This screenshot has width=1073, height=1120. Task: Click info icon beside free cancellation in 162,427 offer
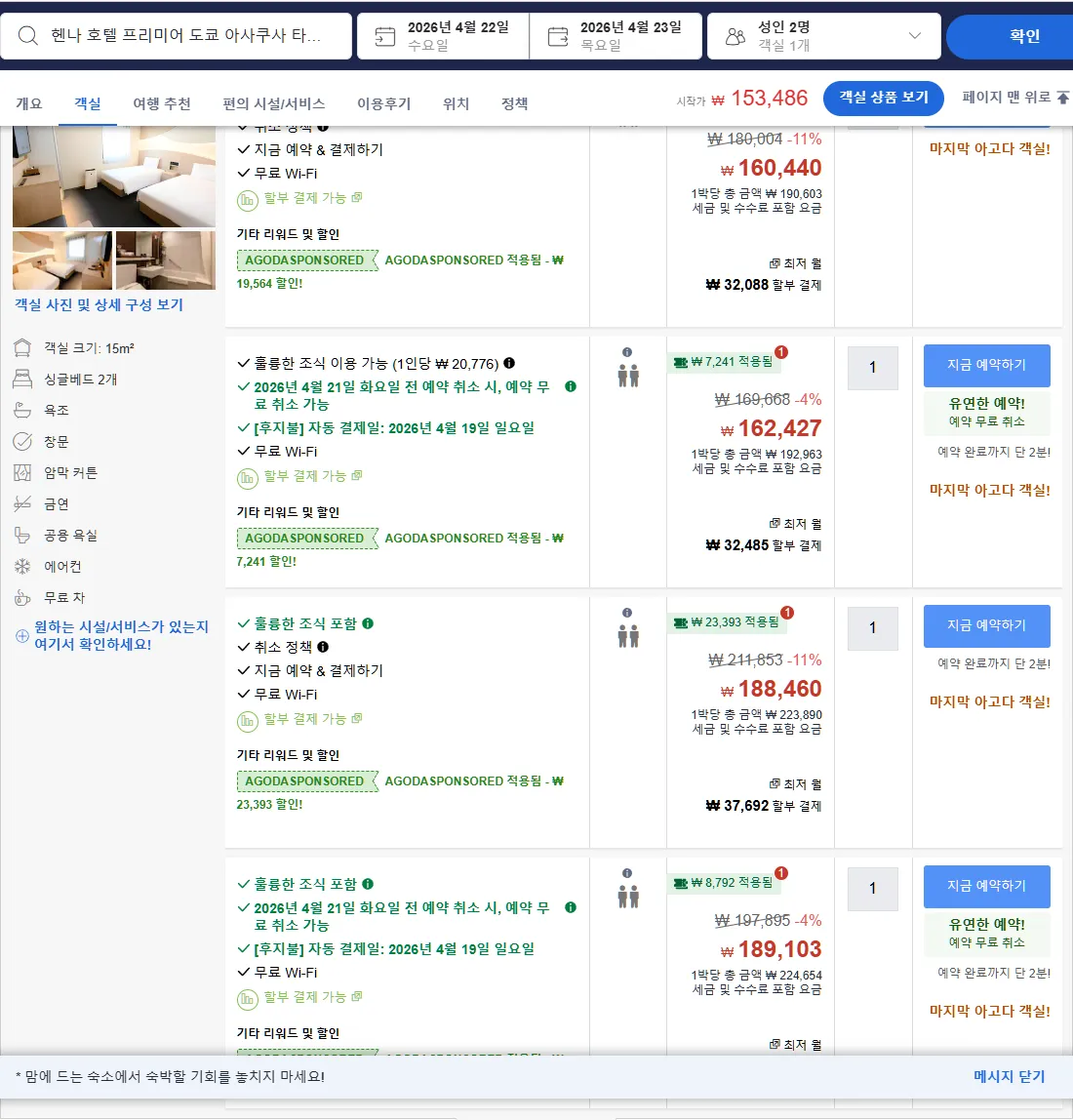click(571, 386)
